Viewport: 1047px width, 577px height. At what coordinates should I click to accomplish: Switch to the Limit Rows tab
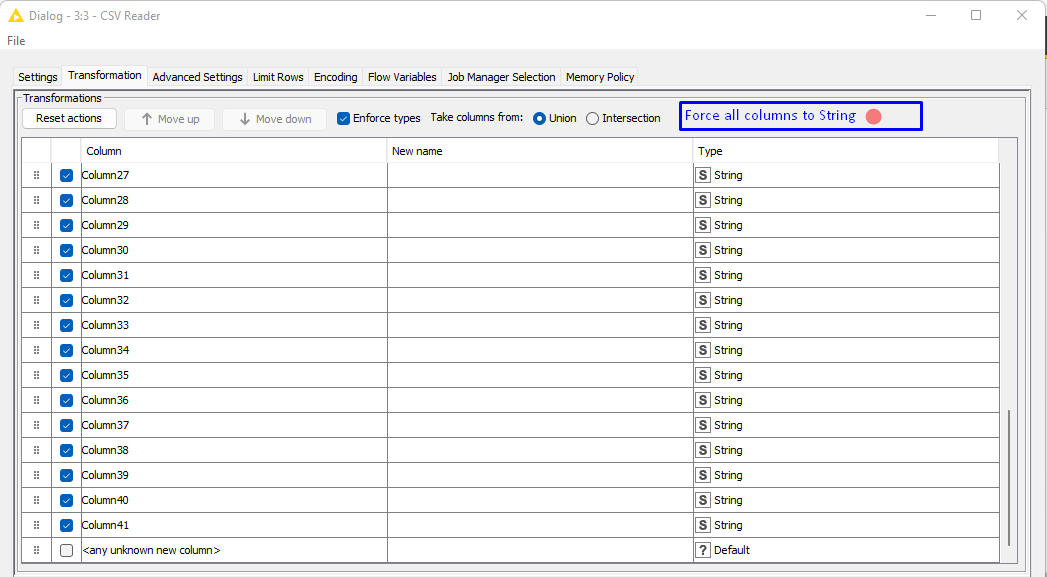point(278,77)
